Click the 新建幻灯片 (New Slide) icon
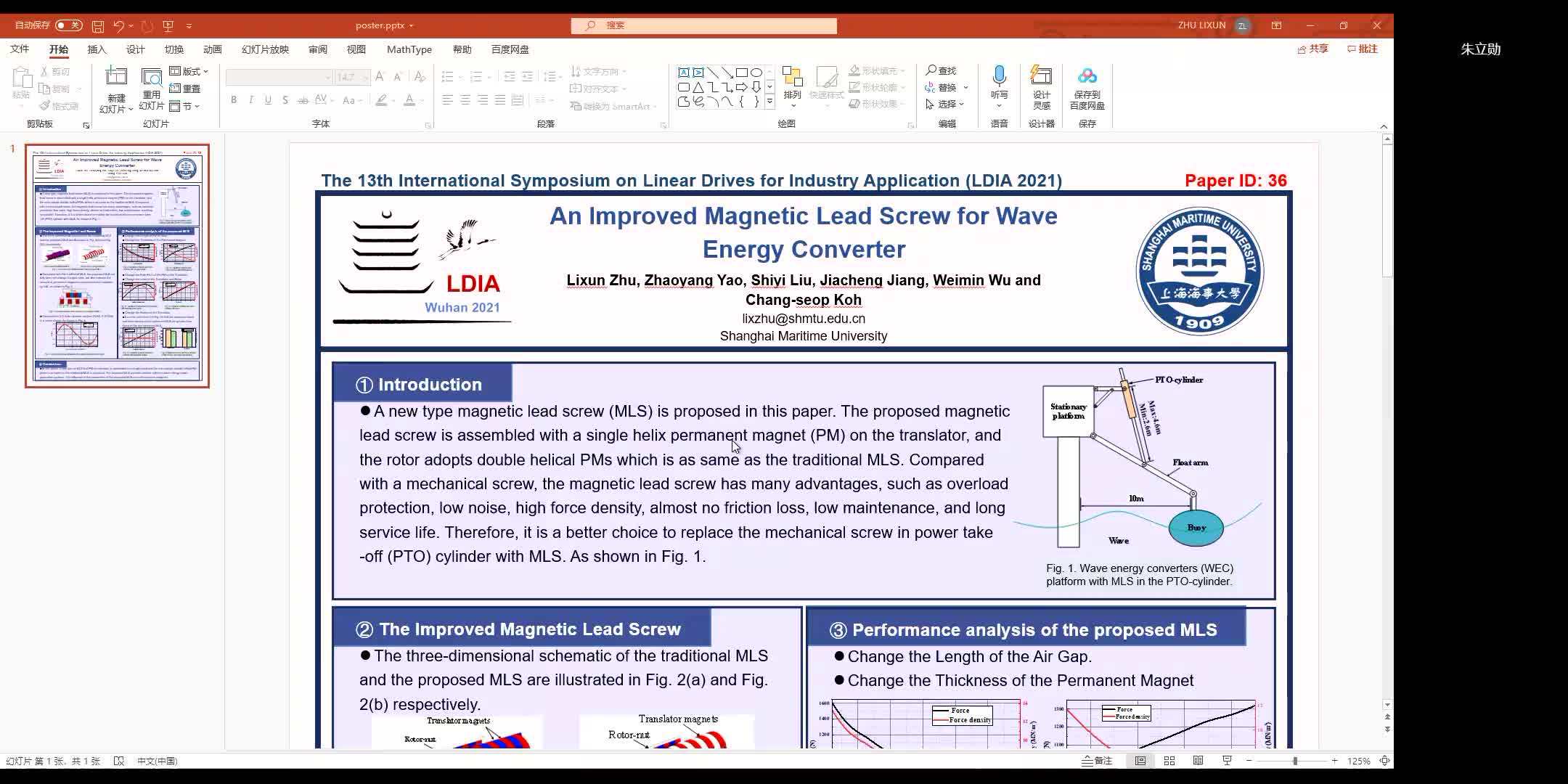Image resolution: width=1568 pixels, height=784 pixels. click(x=116, y=77)
